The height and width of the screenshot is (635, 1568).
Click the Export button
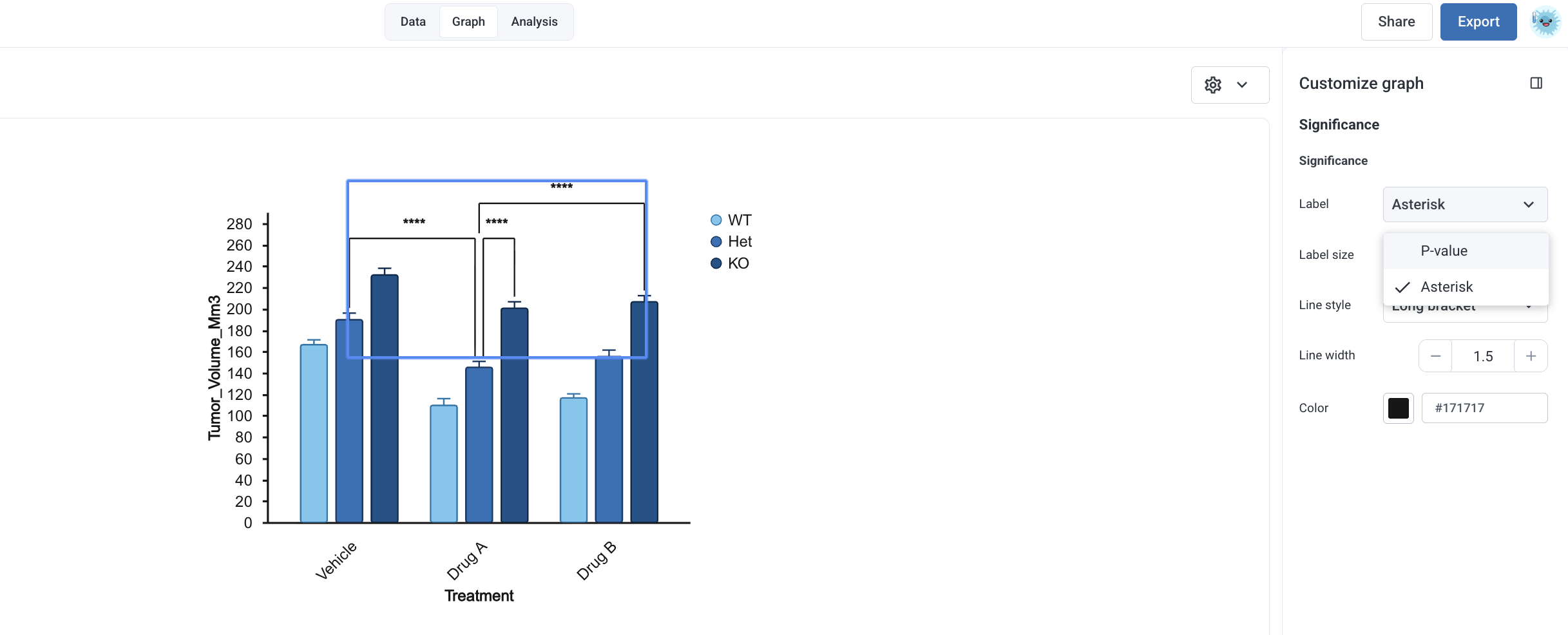pyautogui.click(x=1478, y=22)
